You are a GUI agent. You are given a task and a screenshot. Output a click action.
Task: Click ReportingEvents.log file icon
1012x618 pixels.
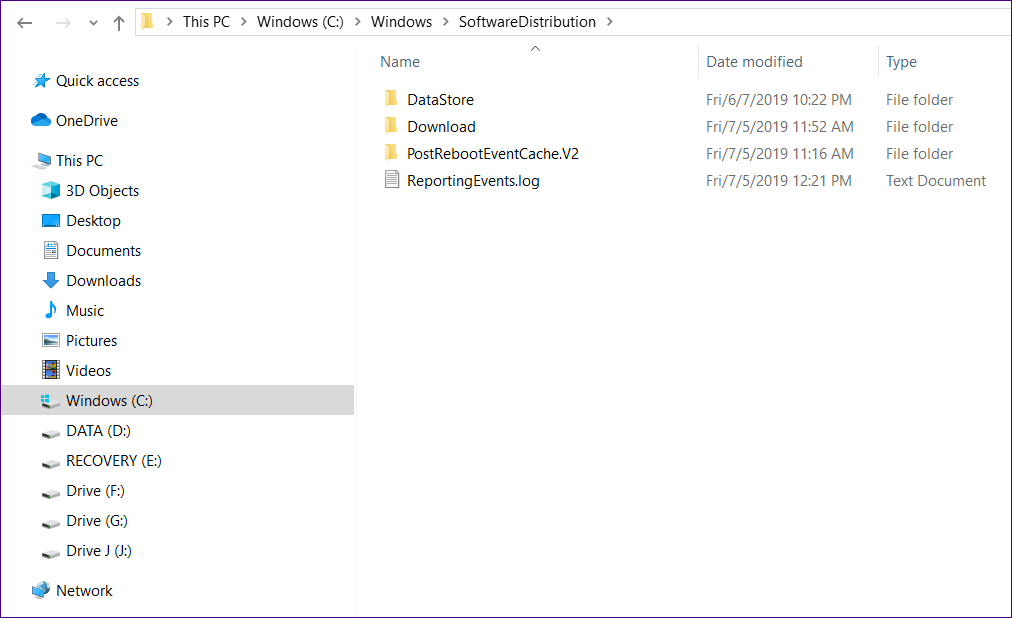[391, 179]
